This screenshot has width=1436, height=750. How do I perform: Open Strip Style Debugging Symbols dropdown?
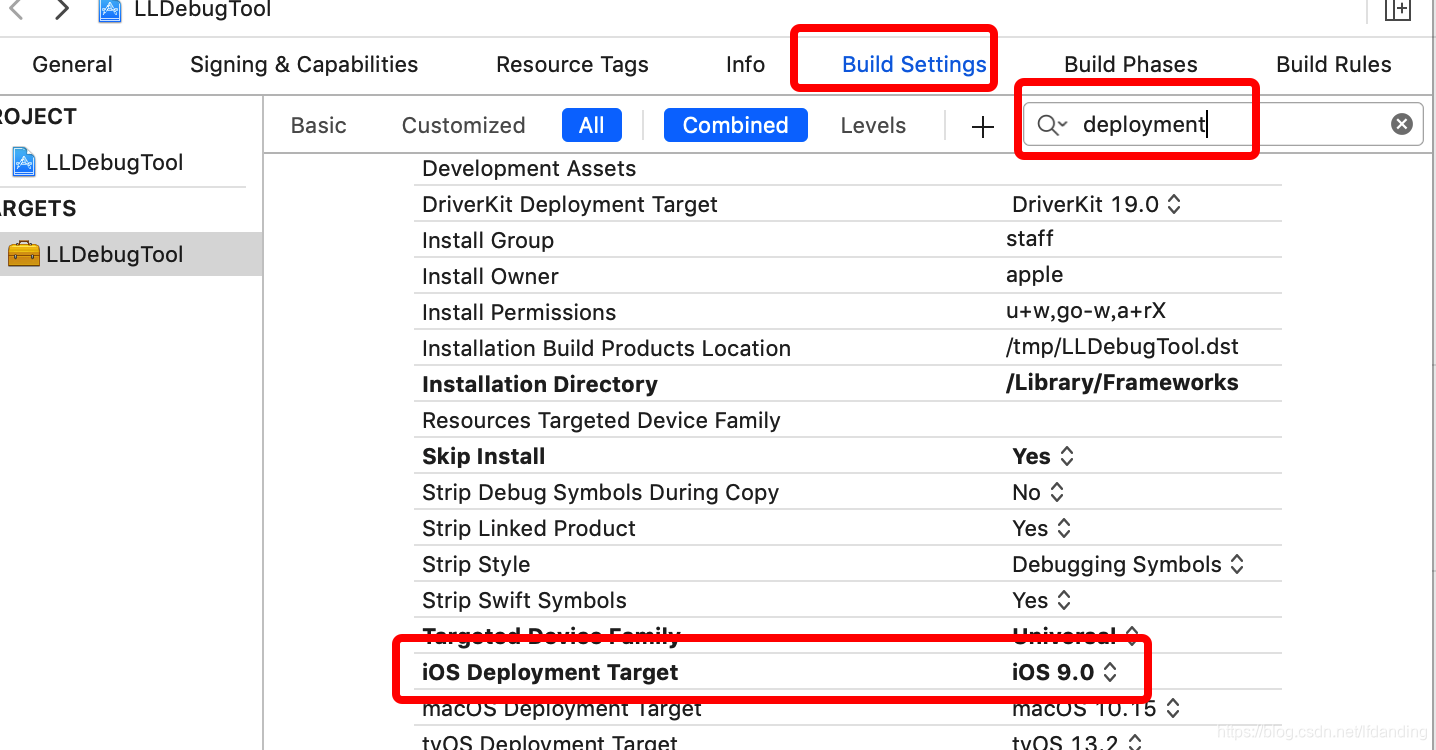coord(1128,564)
